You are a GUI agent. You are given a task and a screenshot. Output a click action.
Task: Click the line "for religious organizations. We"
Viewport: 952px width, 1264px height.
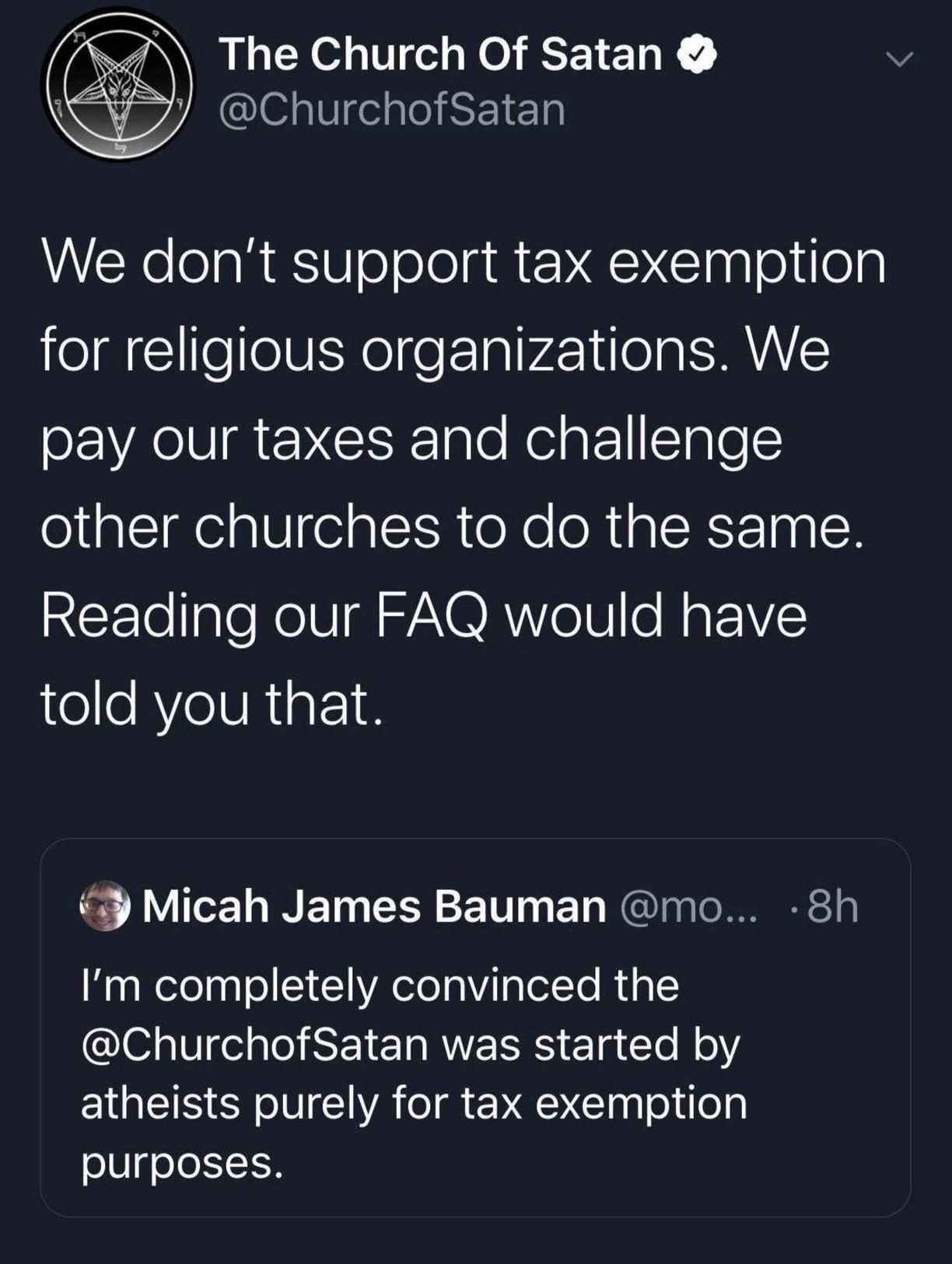coord(436,351)
